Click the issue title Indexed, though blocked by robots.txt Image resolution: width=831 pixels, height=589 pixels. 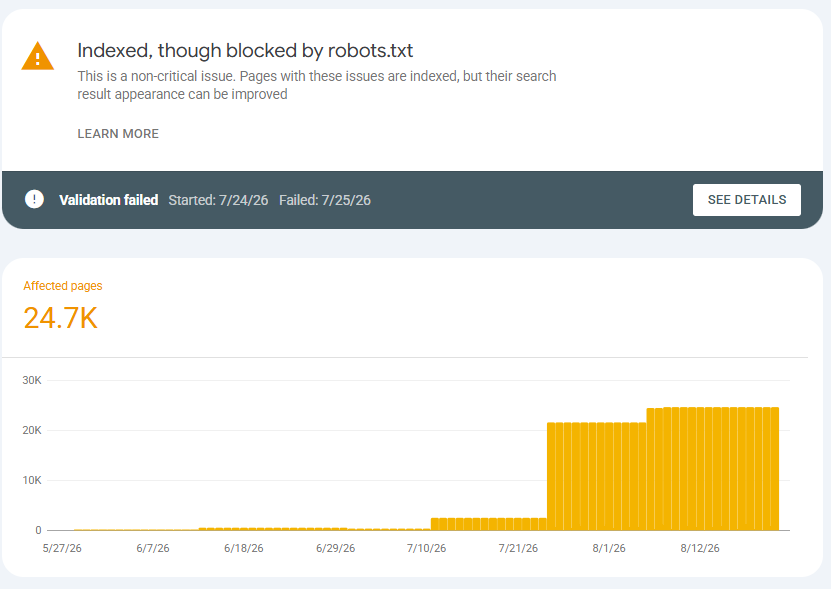click(245, 50)
